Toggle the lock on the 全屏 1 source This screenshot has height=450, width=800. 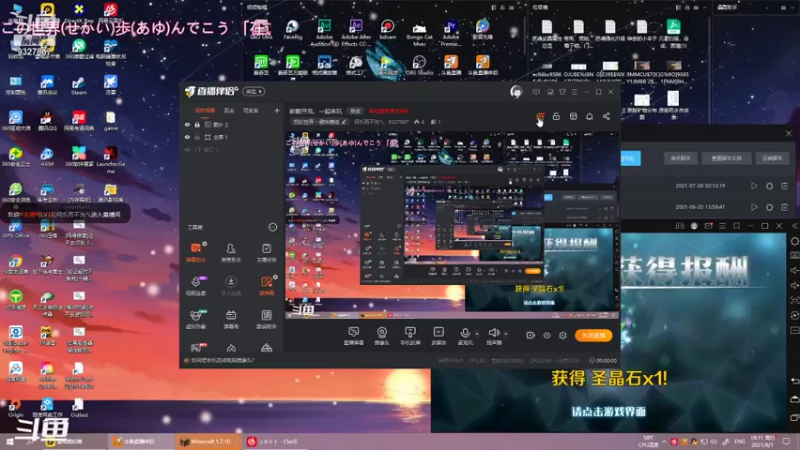pos(197,137)
